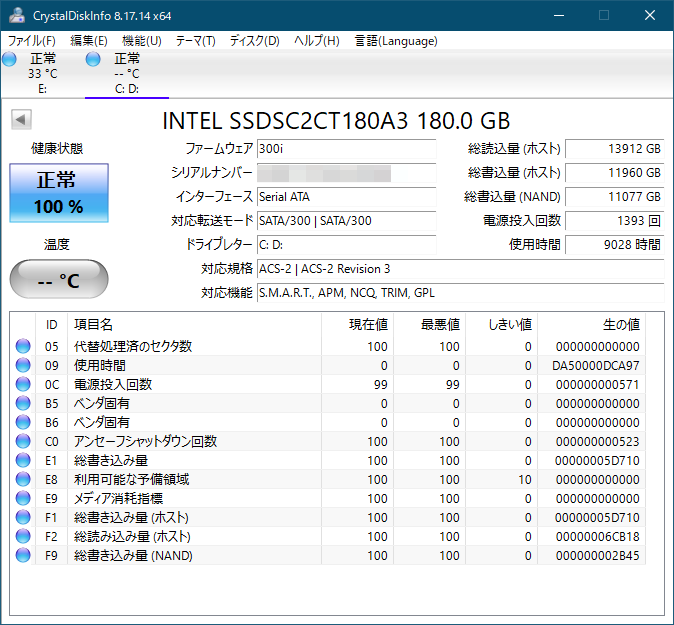Click the 最悪値 column header

point(429,325)
